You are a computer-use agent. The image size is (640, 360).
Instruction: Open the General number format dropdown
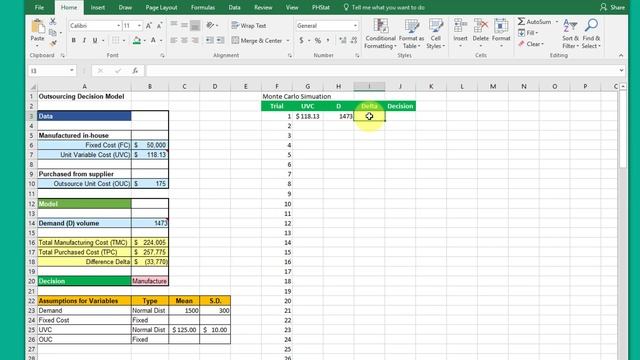click(355, 26)
